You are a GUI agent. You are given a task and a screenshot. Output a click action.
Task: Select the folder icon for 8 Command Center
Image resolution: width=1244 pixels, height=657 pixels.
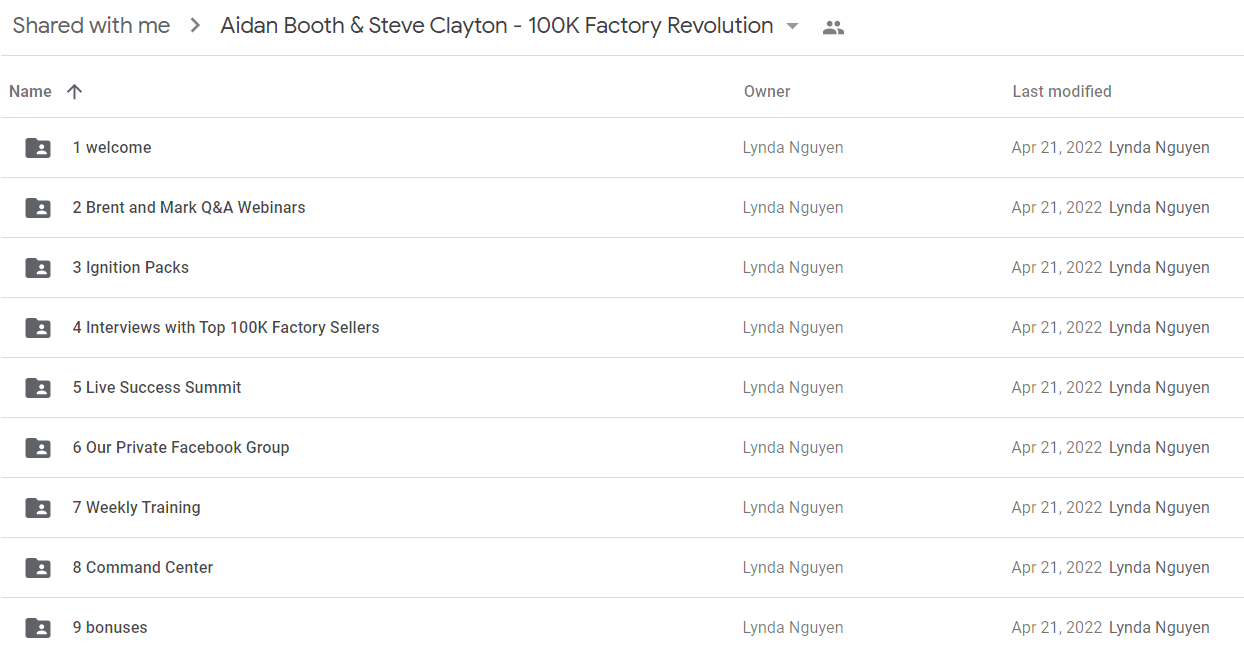38,568
